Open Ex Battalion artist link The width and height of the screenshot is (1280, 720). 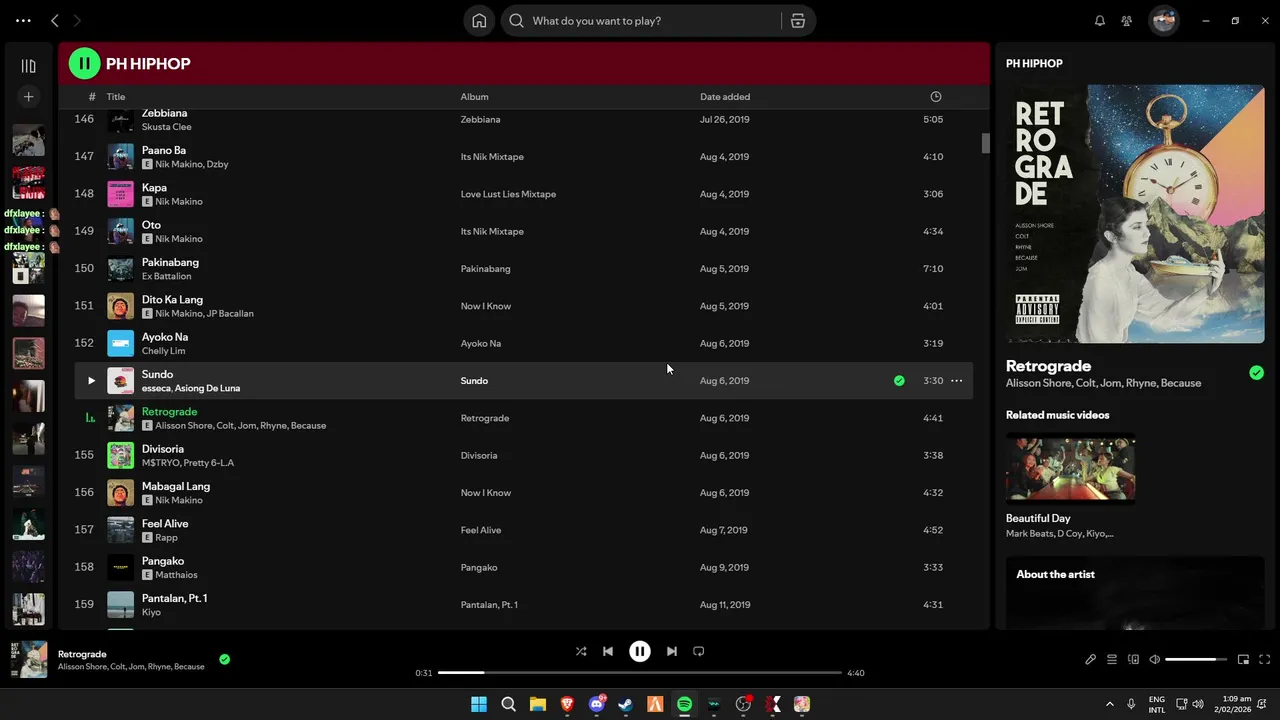pos(166,276)
